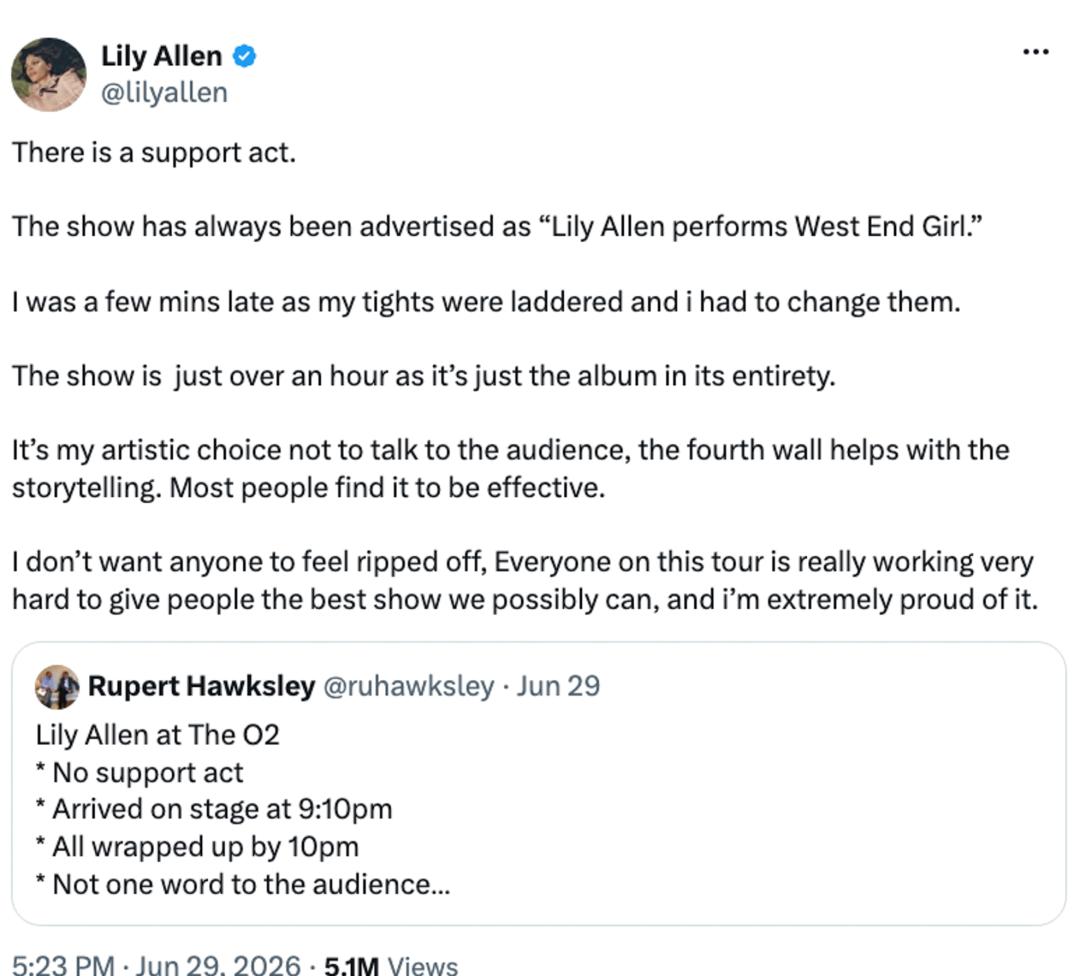The image size is (1092, 976).
Task: Click the blue verified badge
Action: click(x=244, y=56)
